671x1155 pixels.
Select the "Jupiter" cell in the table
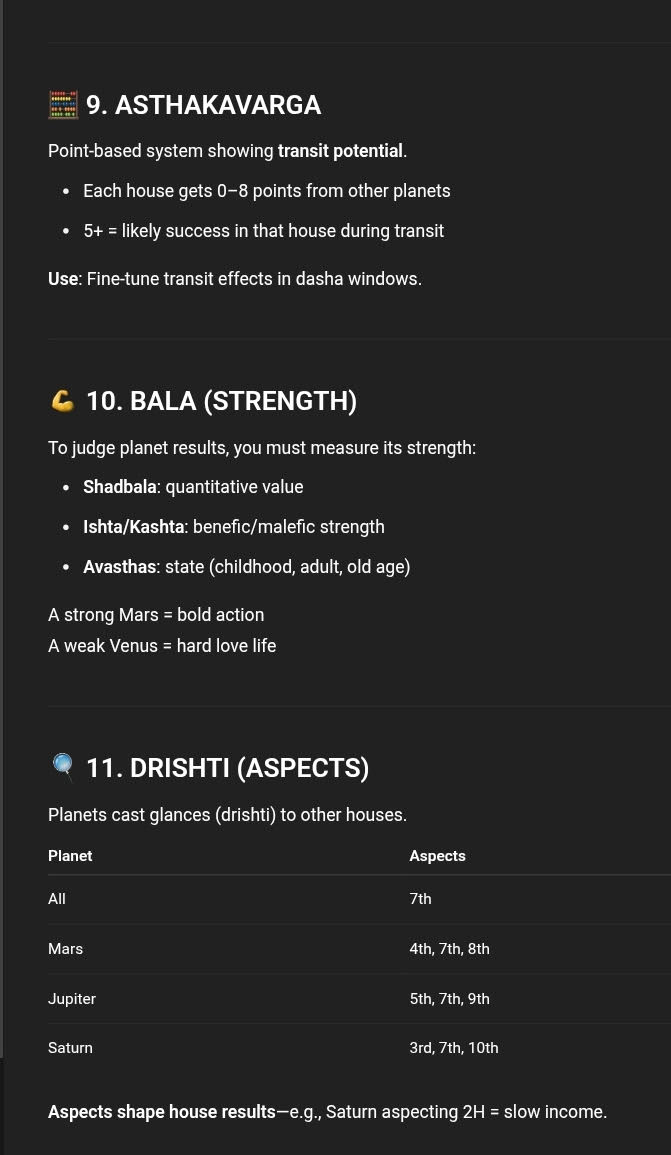tap(72, 999)
